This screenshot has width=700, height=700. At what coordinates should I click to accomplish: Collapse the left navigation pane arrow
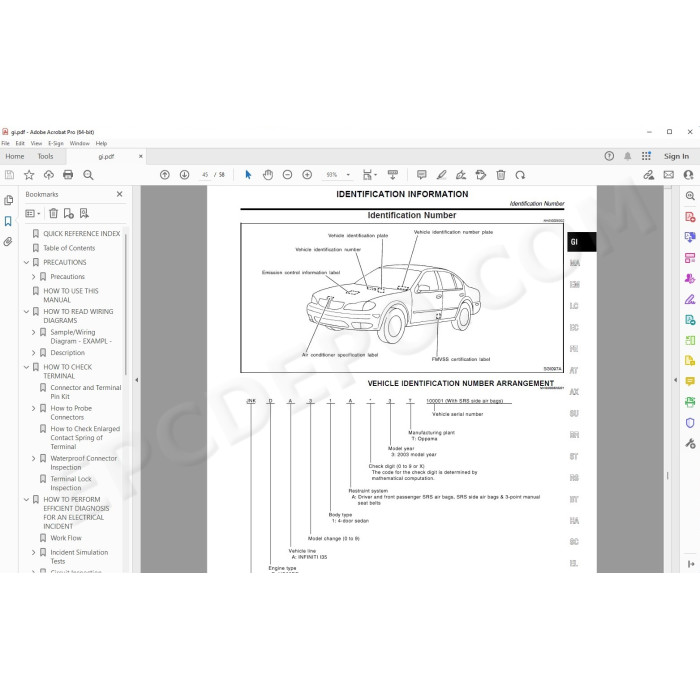[137, 380]
